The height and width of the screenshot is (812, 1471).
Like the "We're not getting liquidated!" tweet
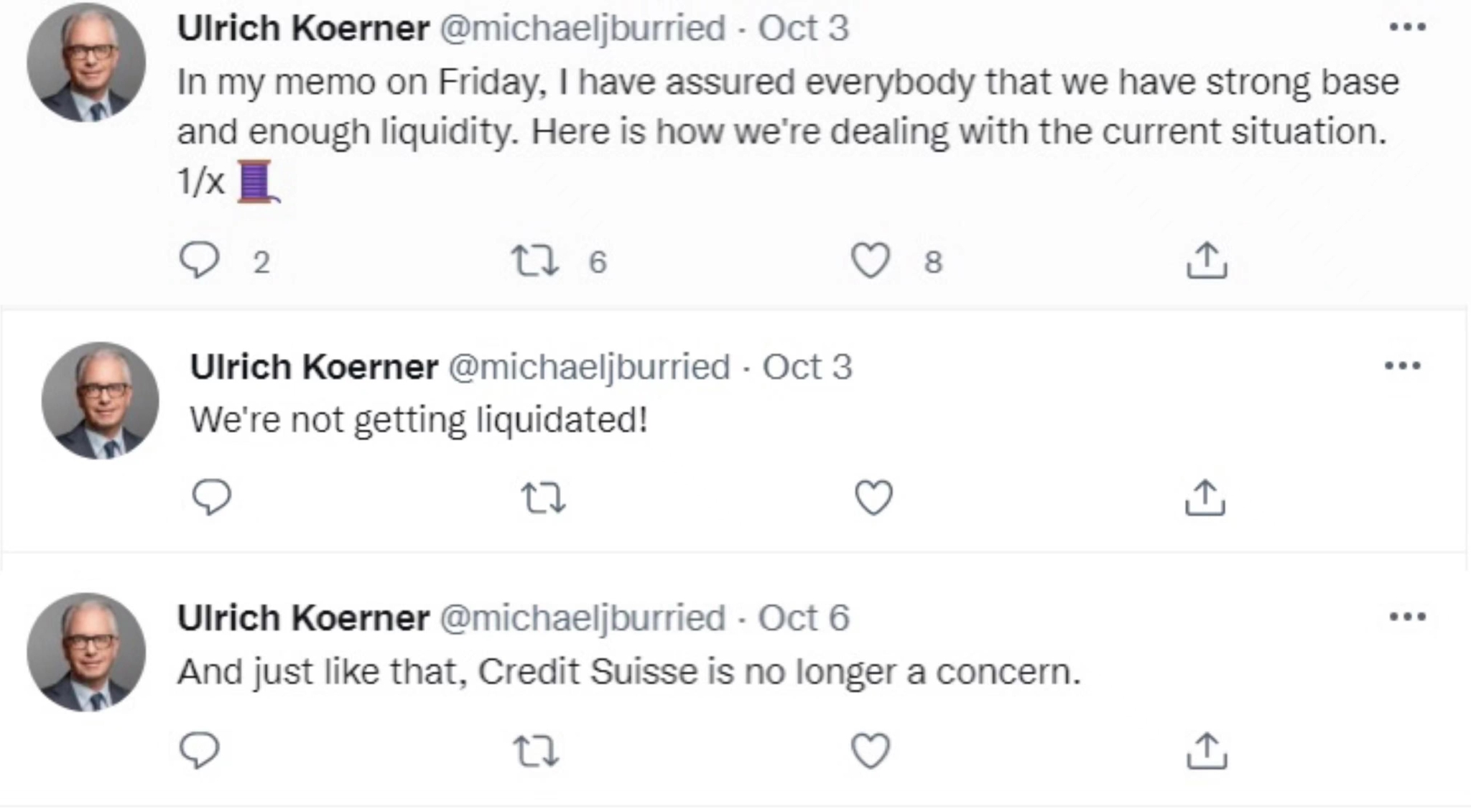tap(874, 498)
